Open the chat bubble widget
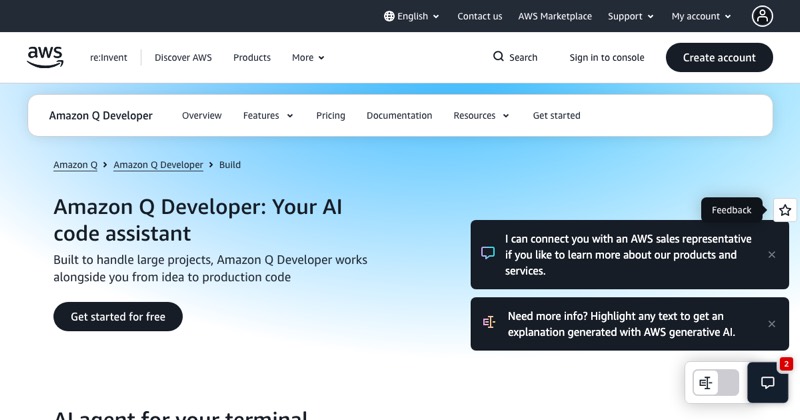800x420 pixels. 767,383
